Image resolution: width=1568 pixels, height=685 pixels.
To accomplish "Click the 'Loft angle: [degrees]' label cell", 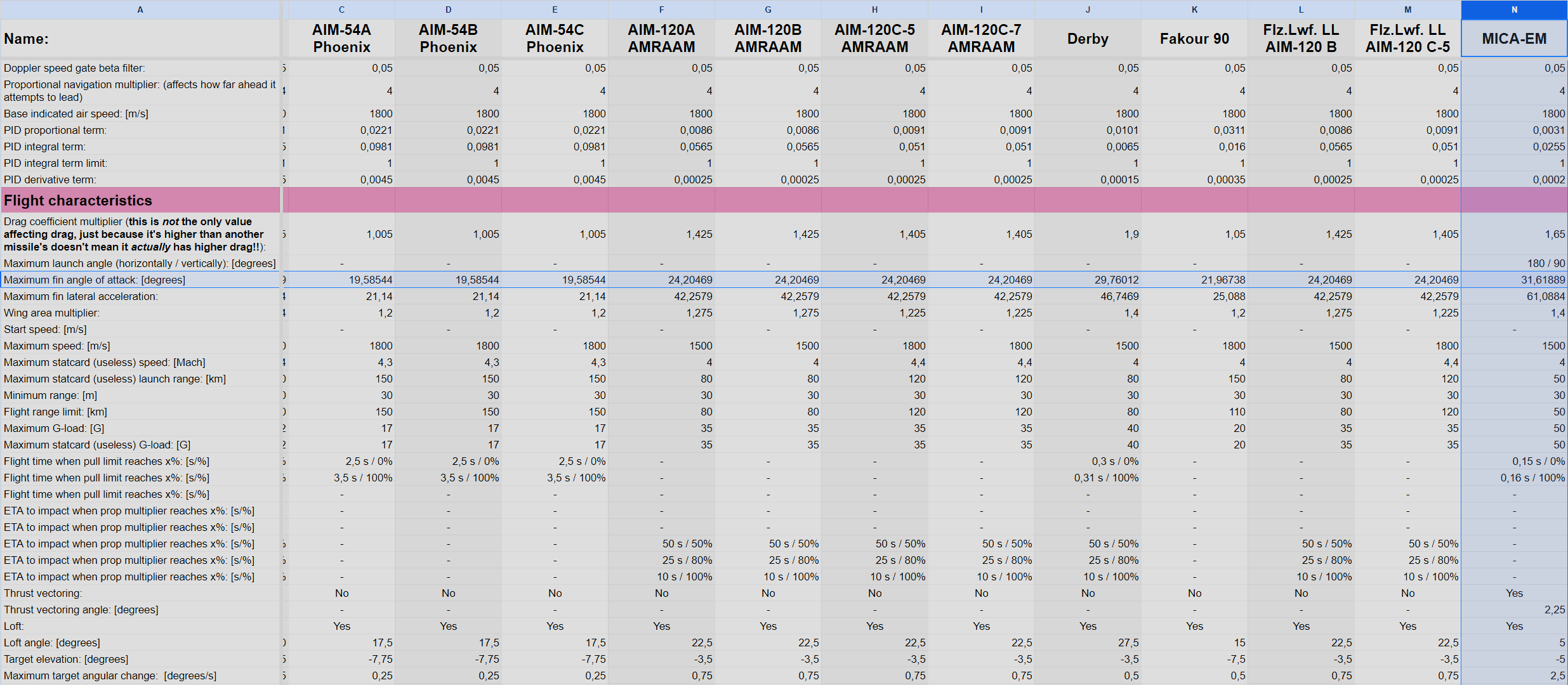I will (x=52, y=643).
